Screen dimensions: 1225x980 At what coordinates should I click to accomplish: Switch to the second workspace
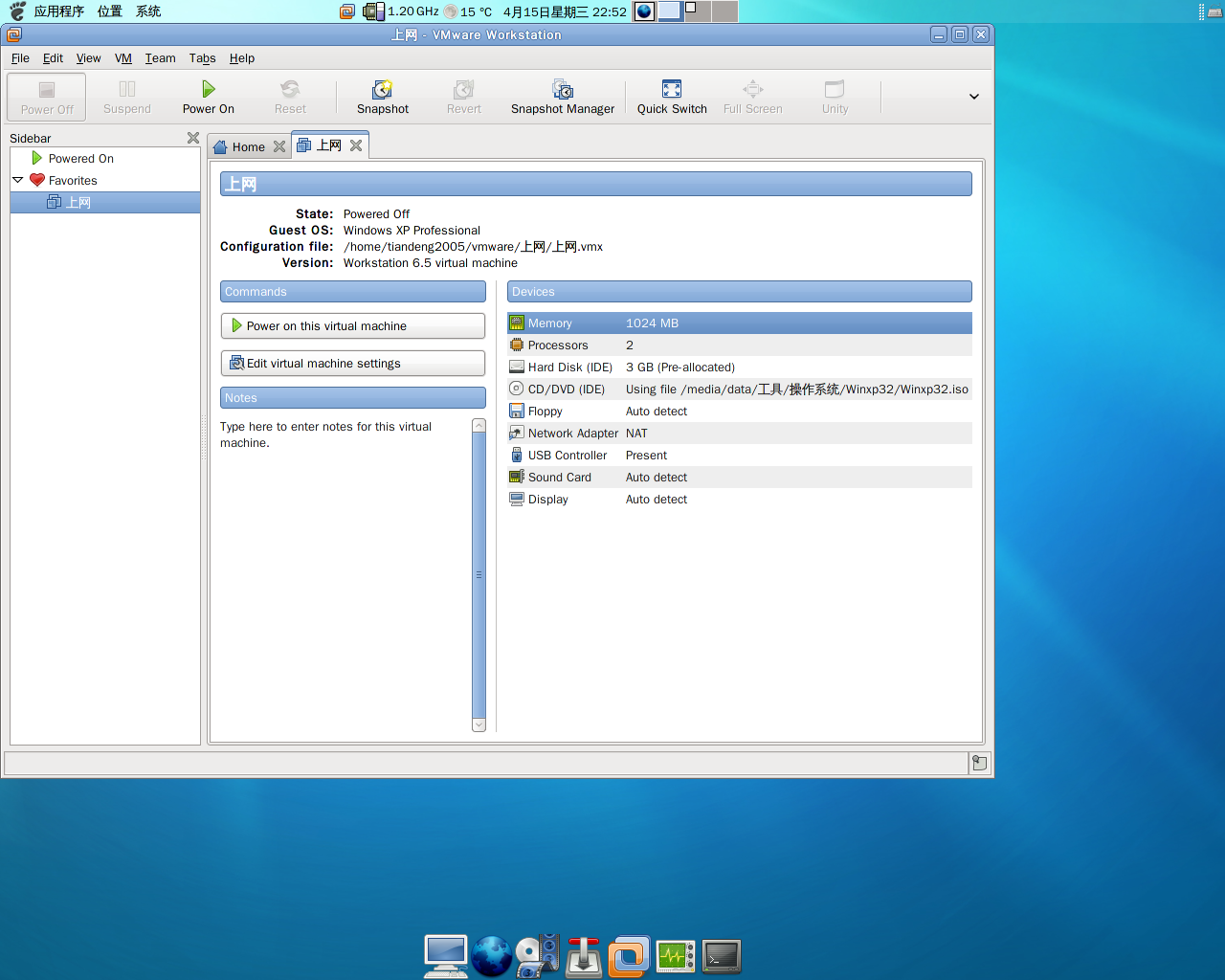698,11
